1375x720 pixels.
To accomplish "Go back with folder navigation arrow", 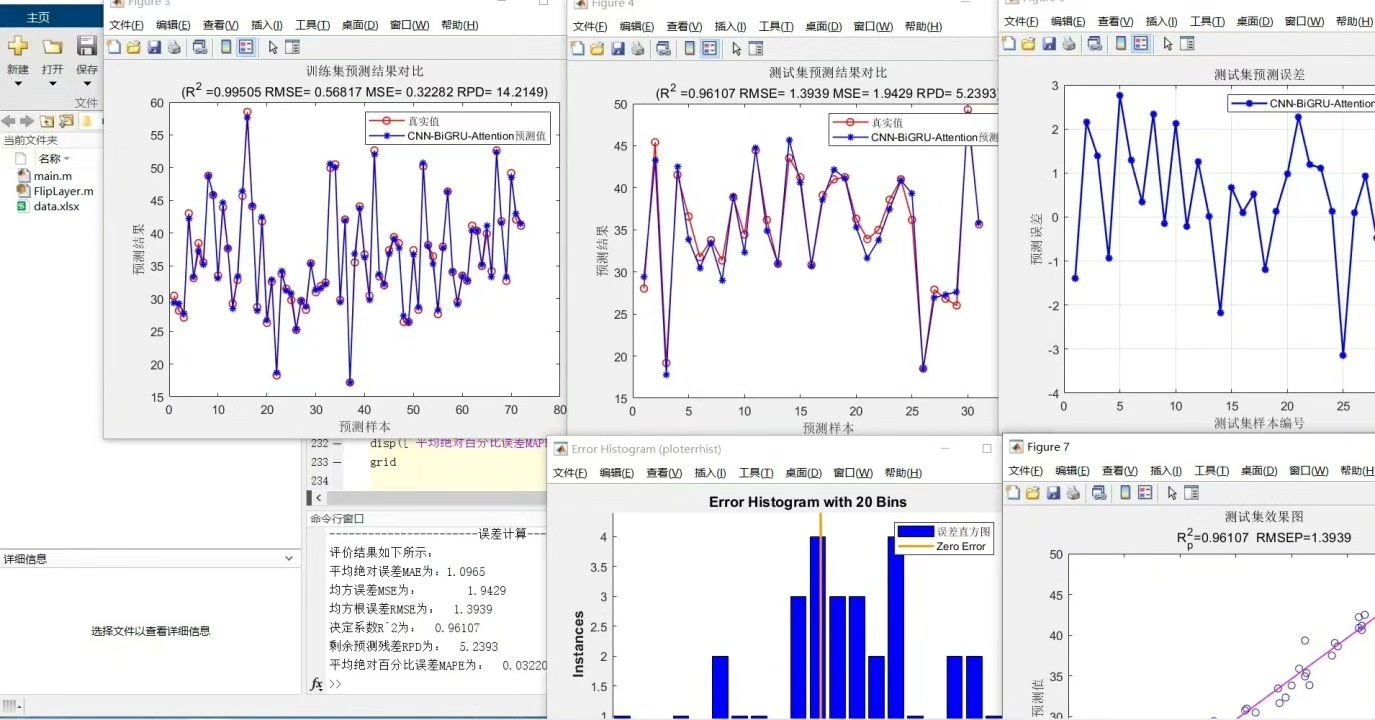I will pyautogui.click(x=9, y=122).
